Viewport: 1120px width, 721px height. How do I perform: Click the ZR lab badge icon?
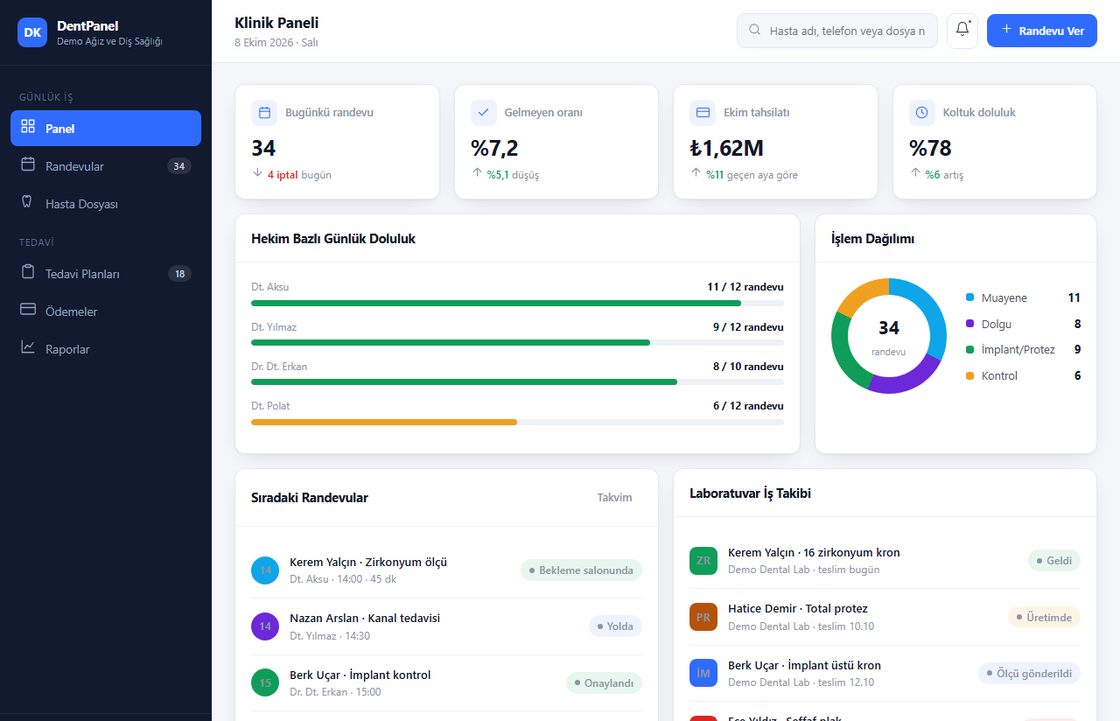coord(703,561)
